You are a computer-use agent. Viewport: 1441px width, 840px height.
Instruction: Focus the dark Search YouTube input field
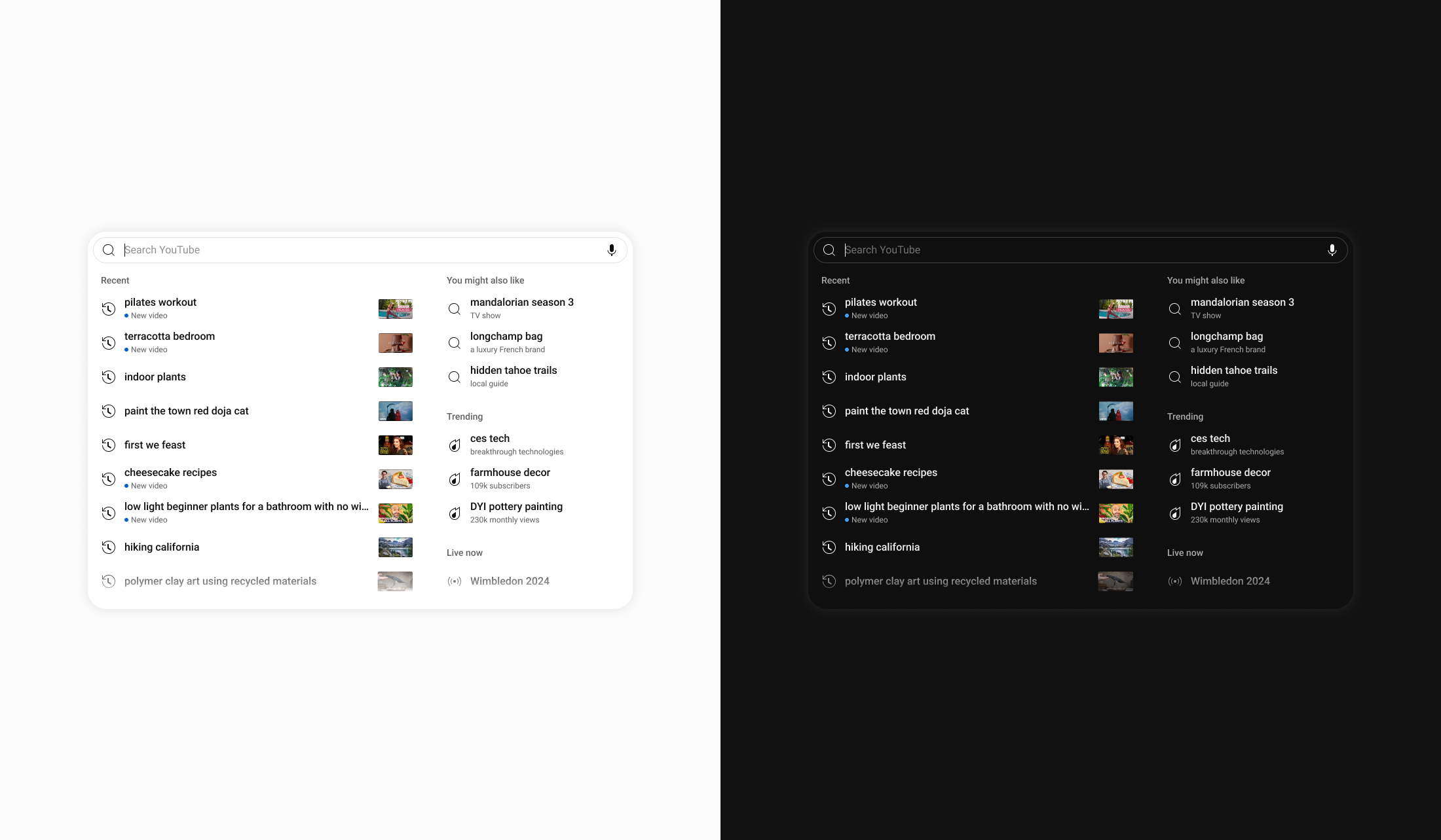tap(1081, 250)
